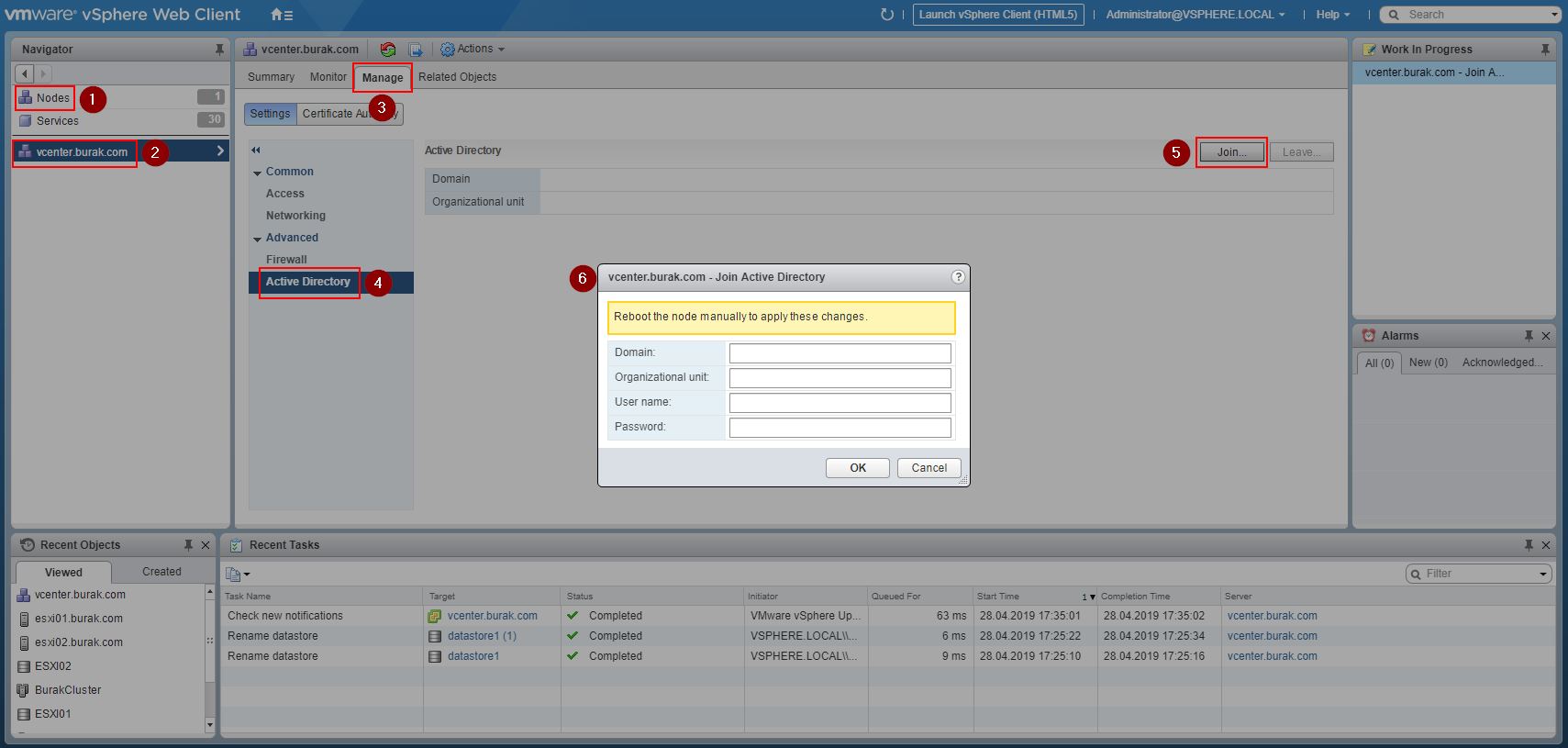
Task: Select Services in the Navigator
Action: 57,121
